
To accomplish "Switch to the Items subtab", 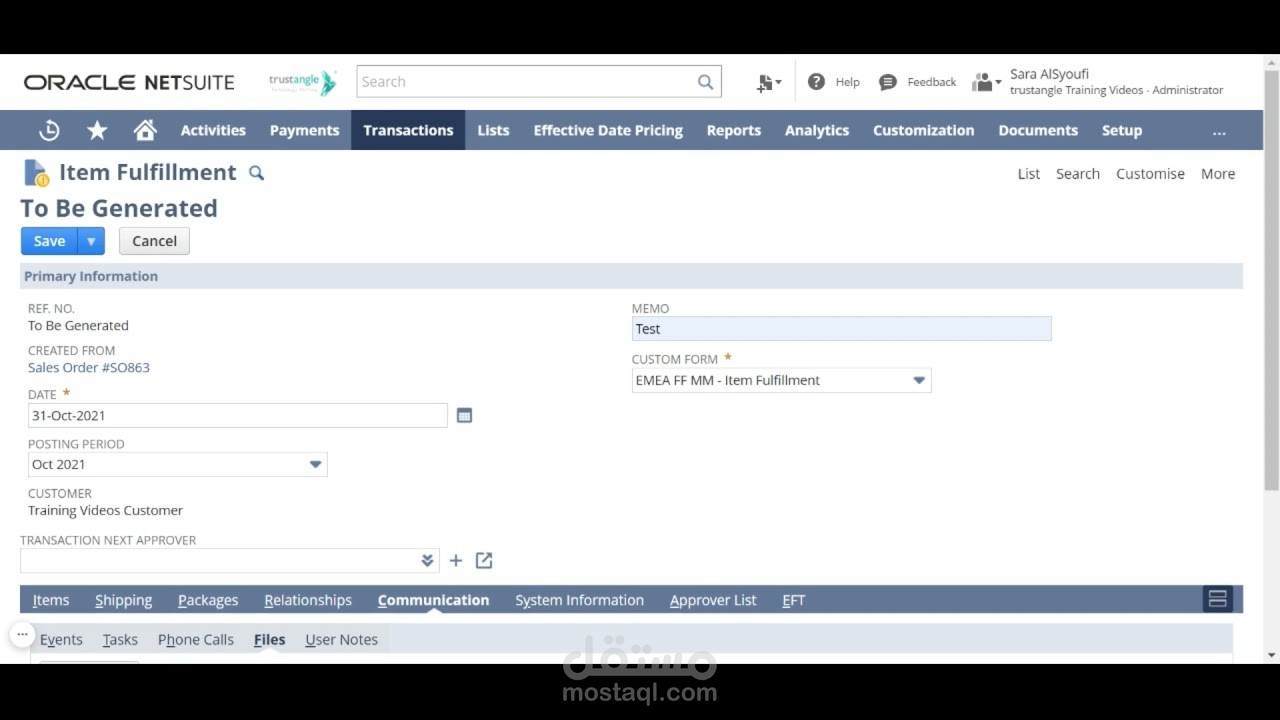I will point(51,600).
